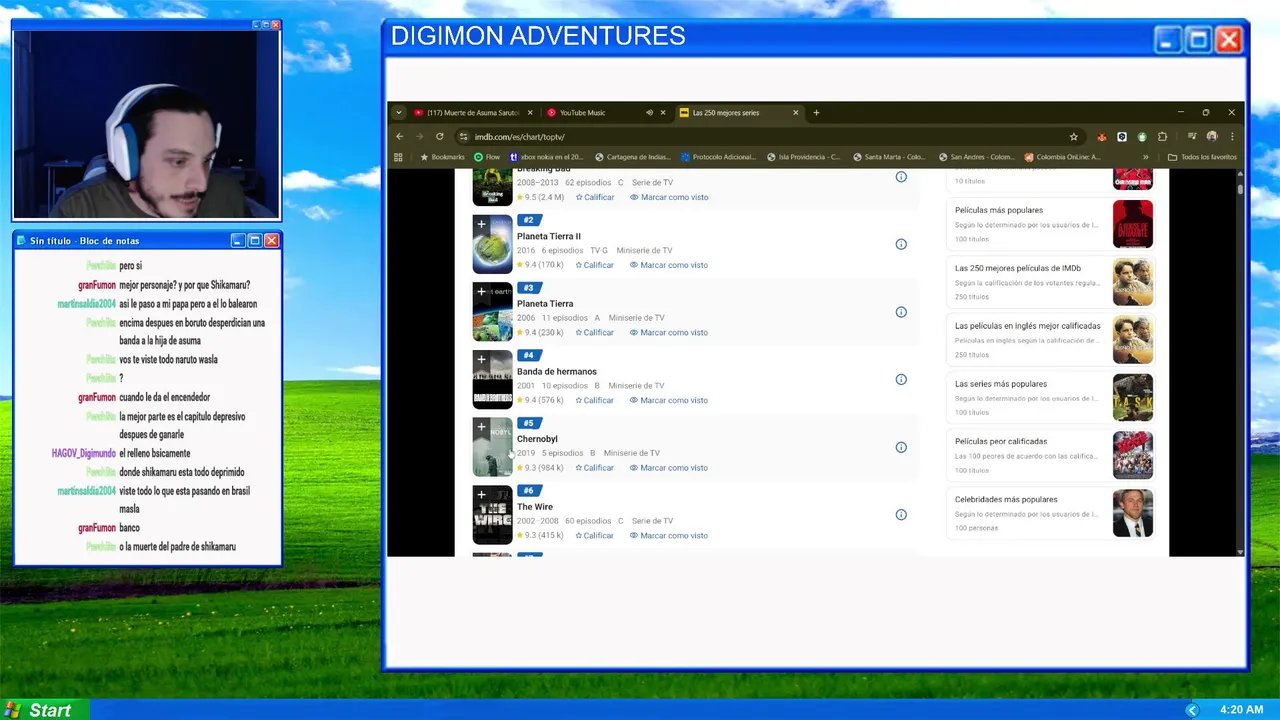This screenshot has width=1280, height=720.
Task: Open the apps grid in bookmarks bar
Action: click(x=398, y=157)
